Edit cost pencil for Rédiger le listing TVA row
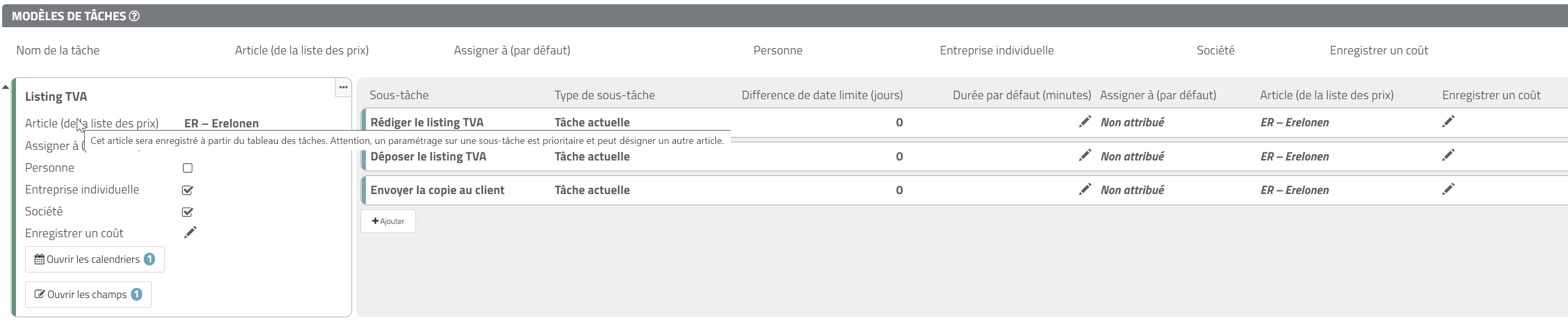The image size is (1568, 322). pyautogui.click(x=1448, y=122)
